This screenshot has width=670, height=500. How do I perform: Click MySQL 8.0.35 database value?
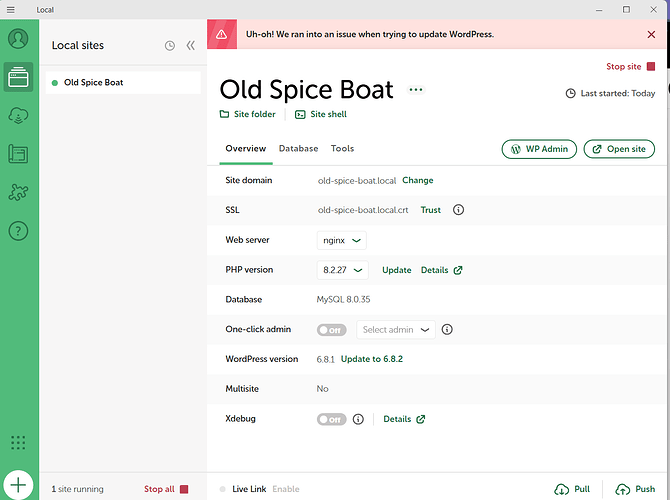tap(343, 300)
